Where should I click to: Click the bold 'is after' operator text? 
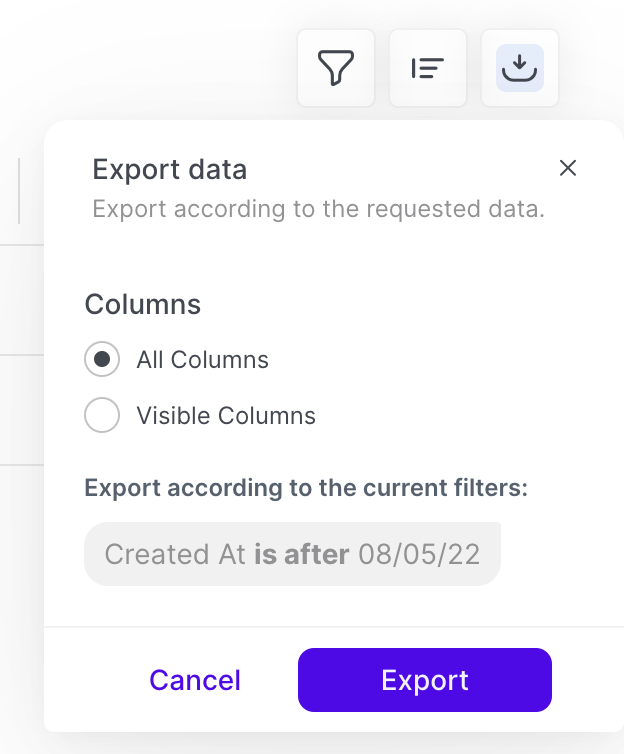[301, 554]
